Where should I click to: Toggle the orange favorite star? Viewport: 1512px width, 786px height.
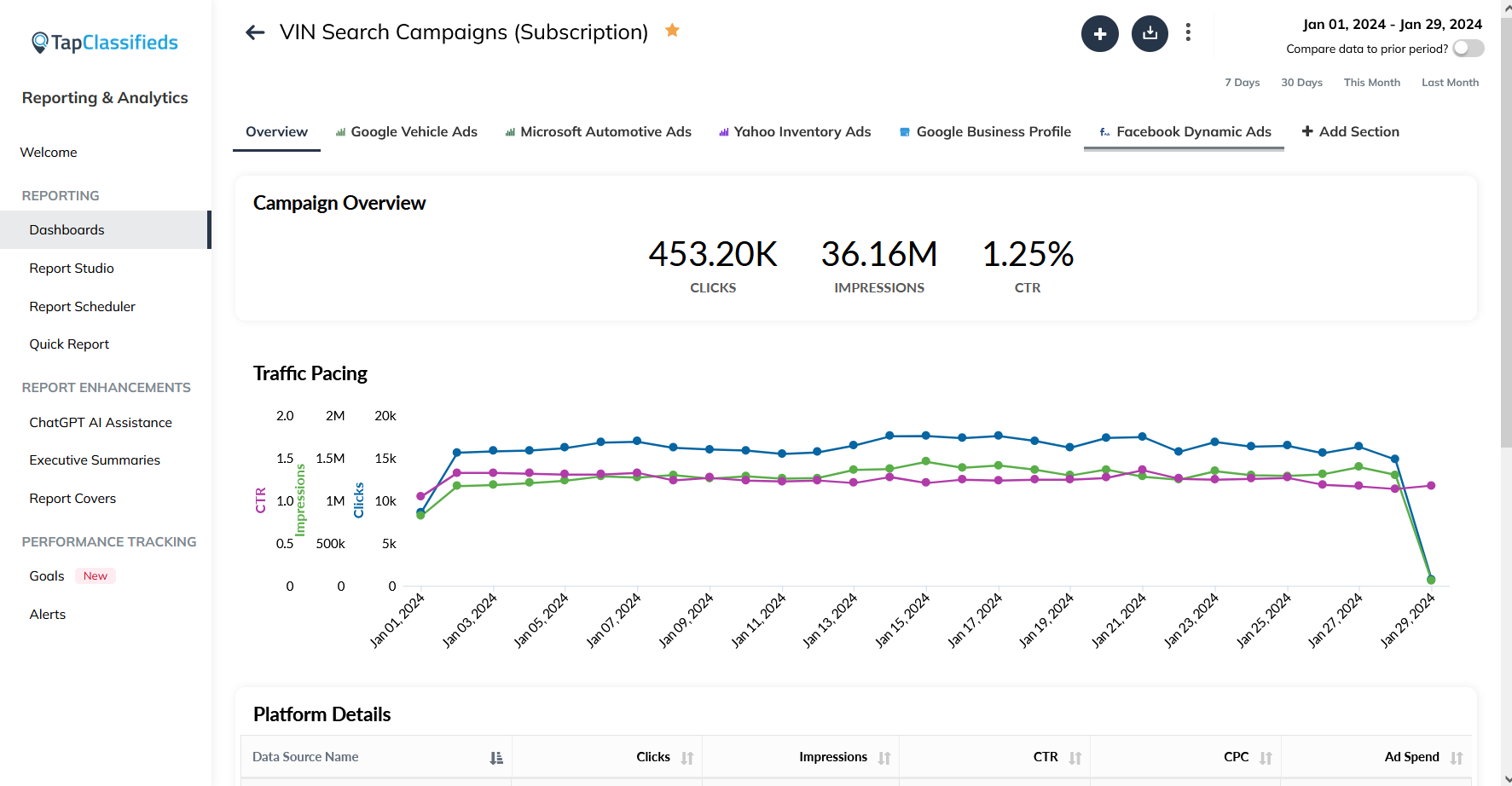pos(672,31)
